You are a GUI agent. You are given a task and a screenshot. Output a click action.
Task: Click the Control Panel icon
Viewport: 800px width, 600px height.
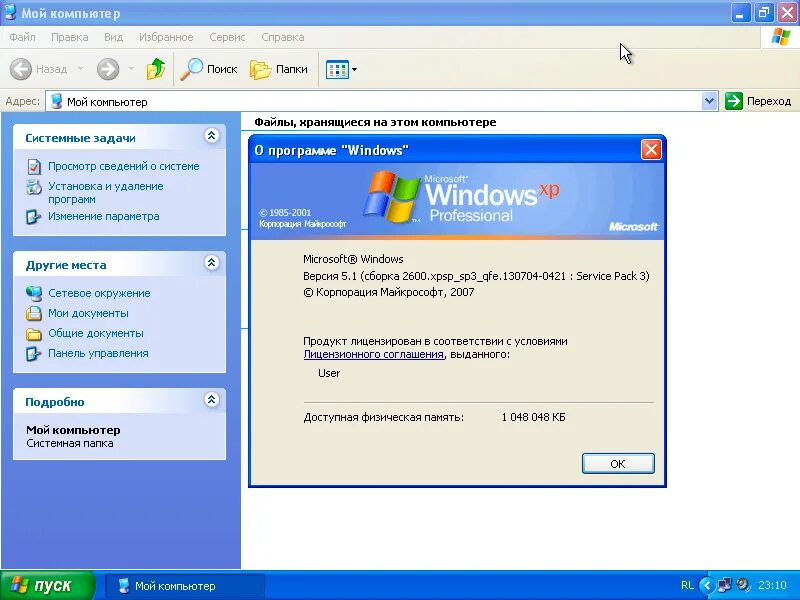point(34,354)
